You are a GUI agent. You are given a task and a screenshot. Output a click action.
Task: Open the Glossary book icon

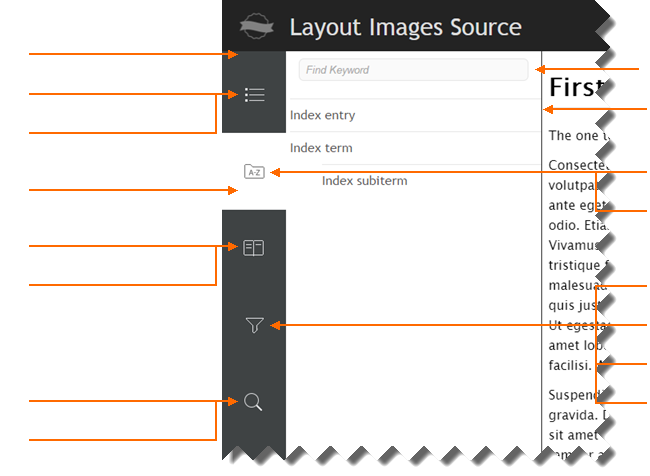point(254,247)
